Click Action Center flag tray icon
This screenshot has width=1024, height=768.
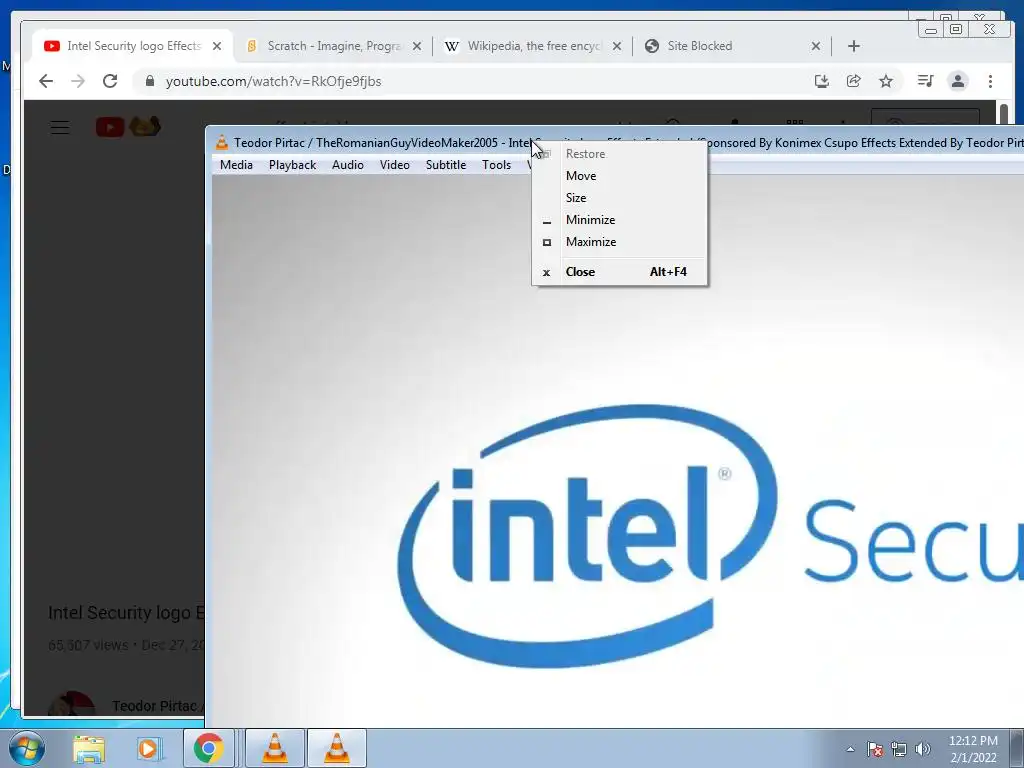pyautogui.click(x=875, y=749)
